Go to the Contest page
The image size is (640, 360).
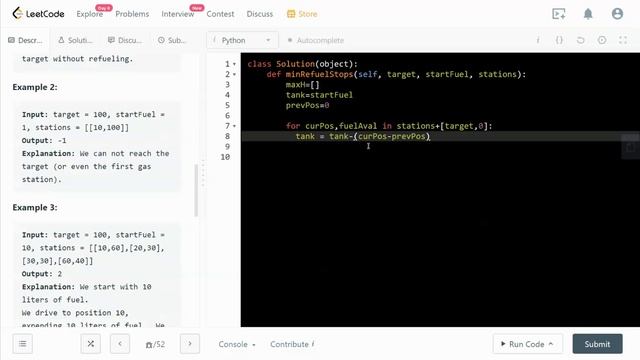[220, 14]
